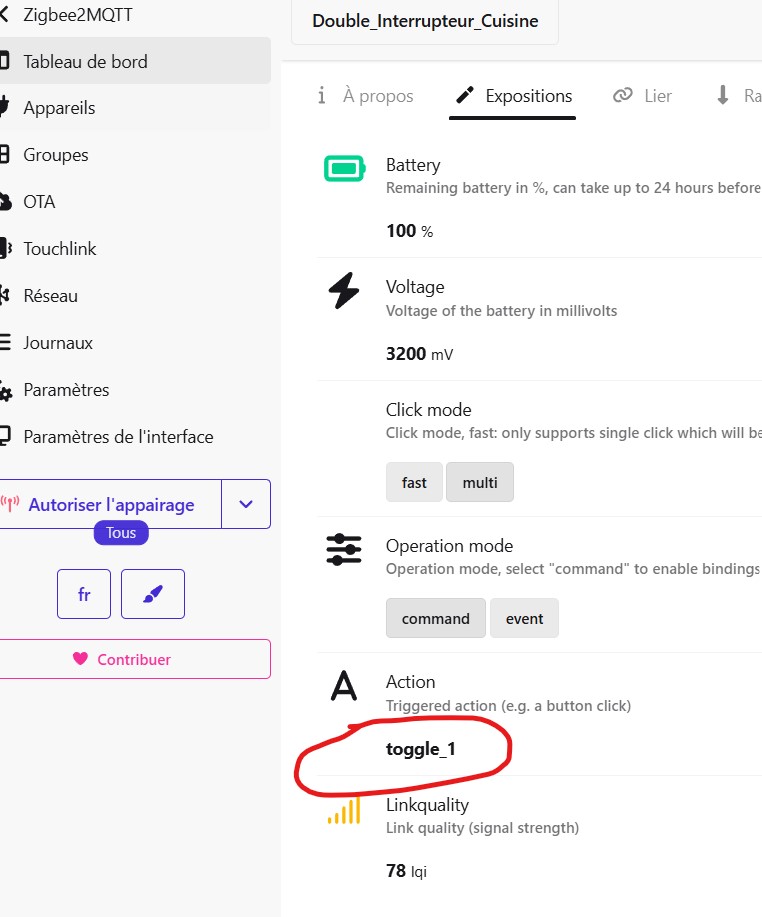
Task: Select command operation mode
Action: [435, 618]
